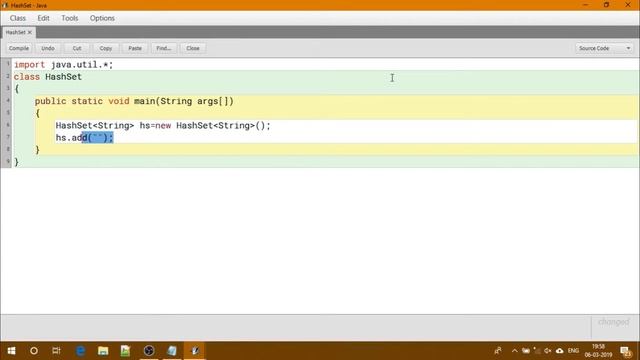Open the Edit menu
640x360 pixels.
tap(43, 18)
